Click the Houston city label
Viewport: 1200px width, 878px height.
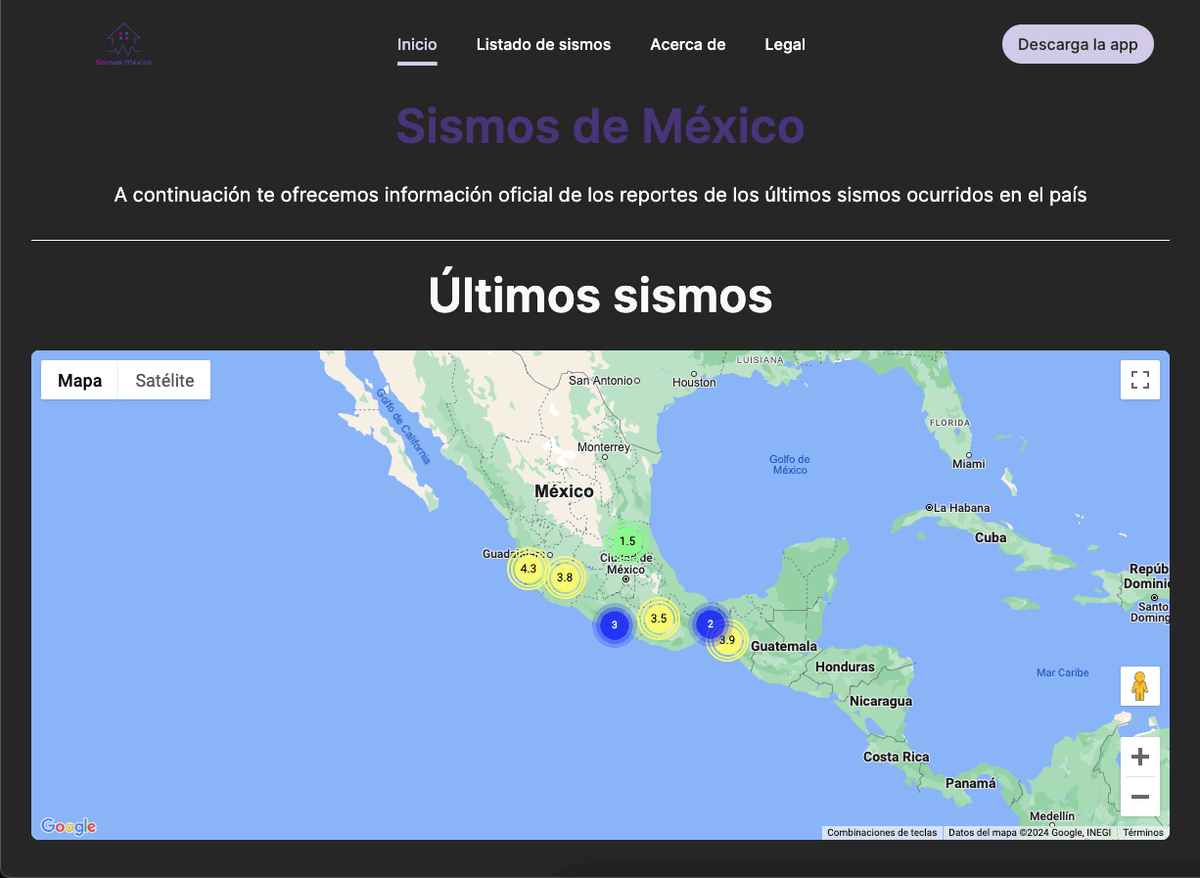coord(694,383)
